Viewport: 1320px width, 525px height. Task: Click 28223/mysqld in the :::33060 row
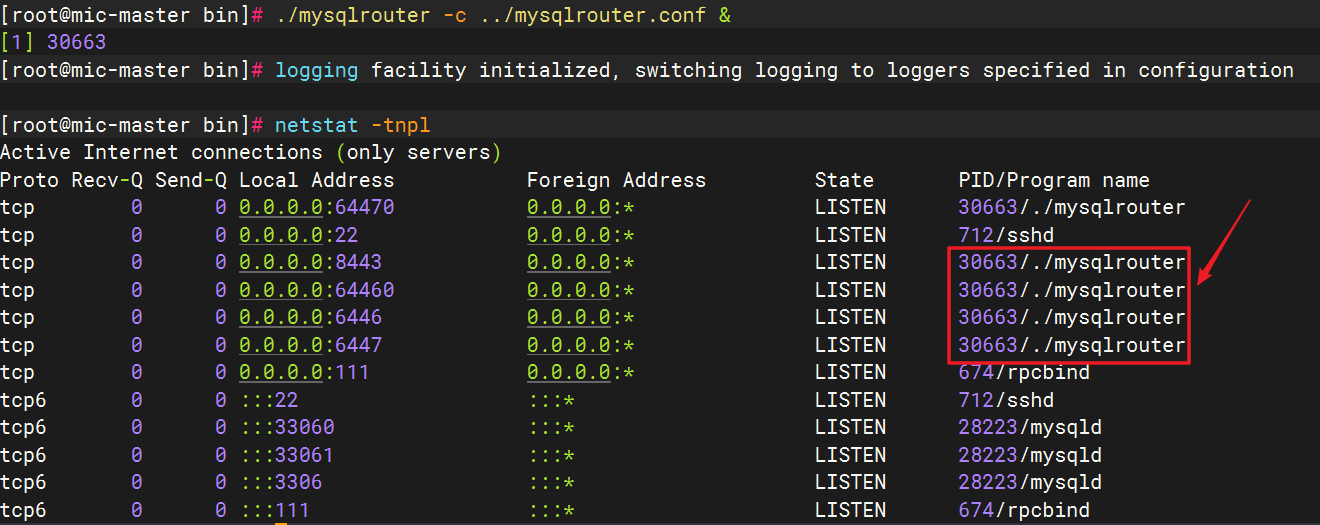1031,427
